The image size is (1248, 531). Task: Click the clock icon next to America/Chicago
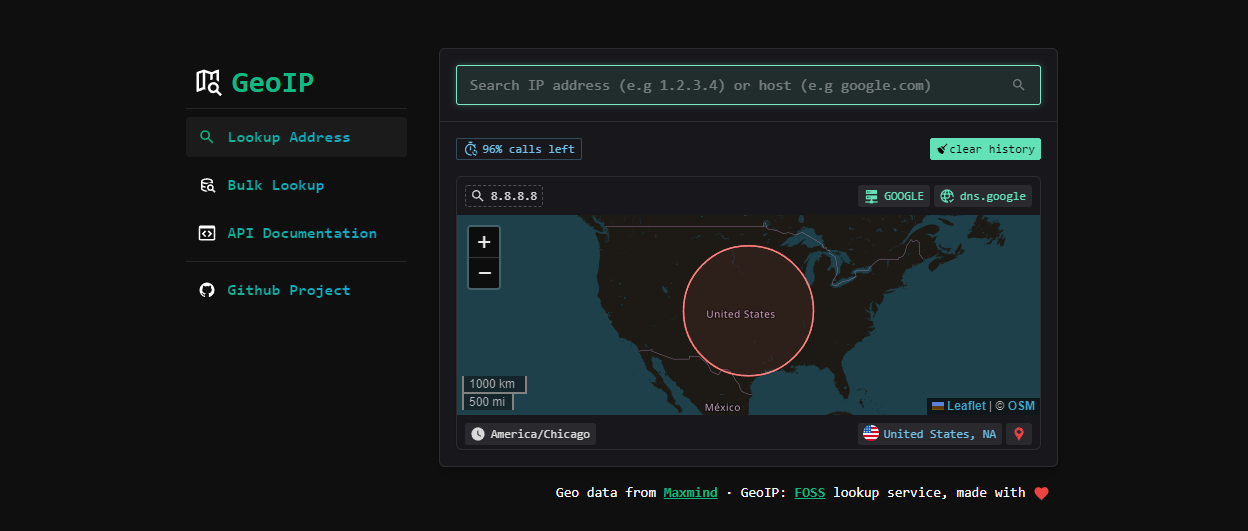[478, 434]
